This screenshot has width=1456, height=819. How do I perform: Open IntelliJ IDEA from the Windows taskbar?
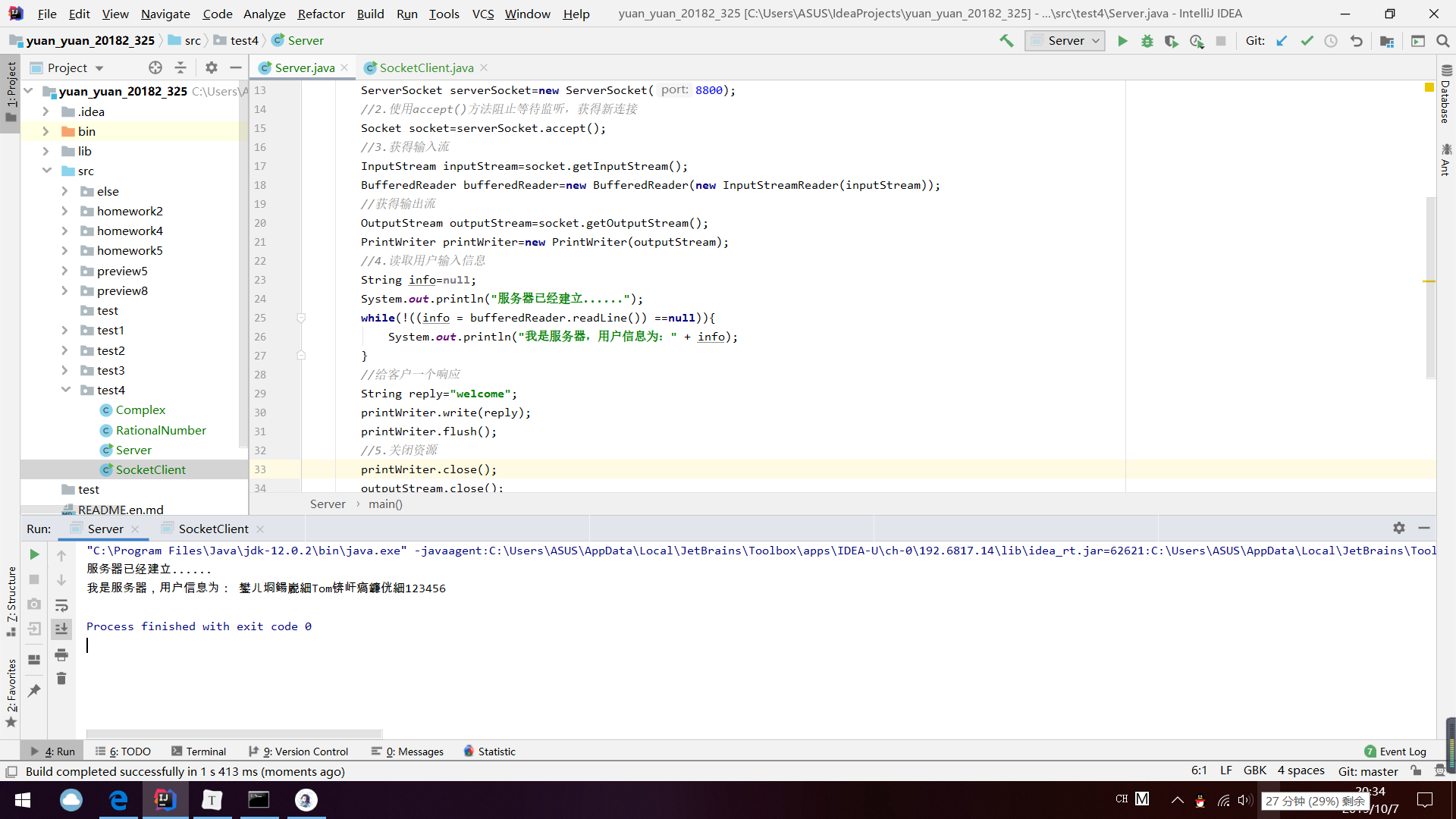point(165,800)
